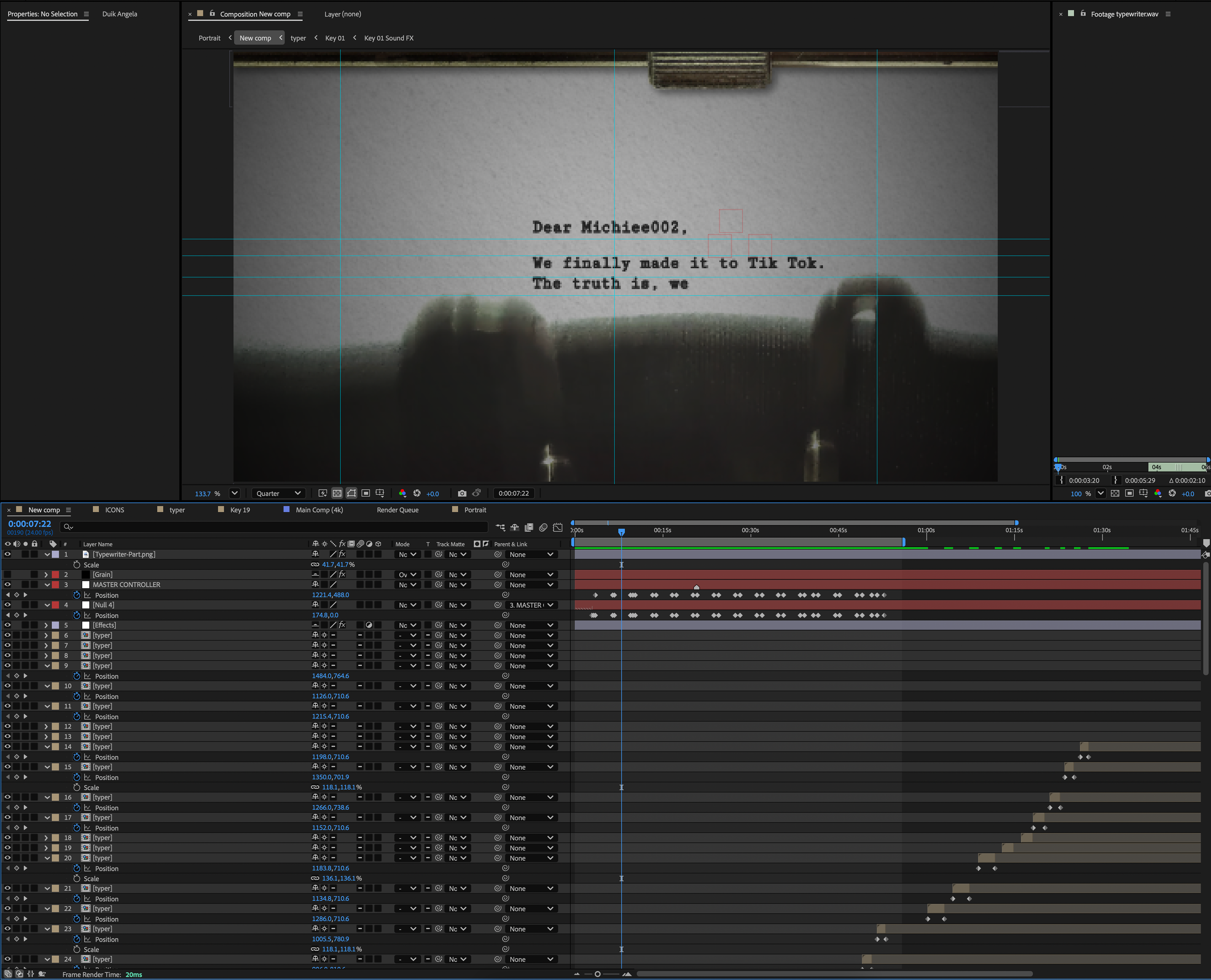Click the Region of Interest icon
1211x980 pixels.
tap(366, 493)
